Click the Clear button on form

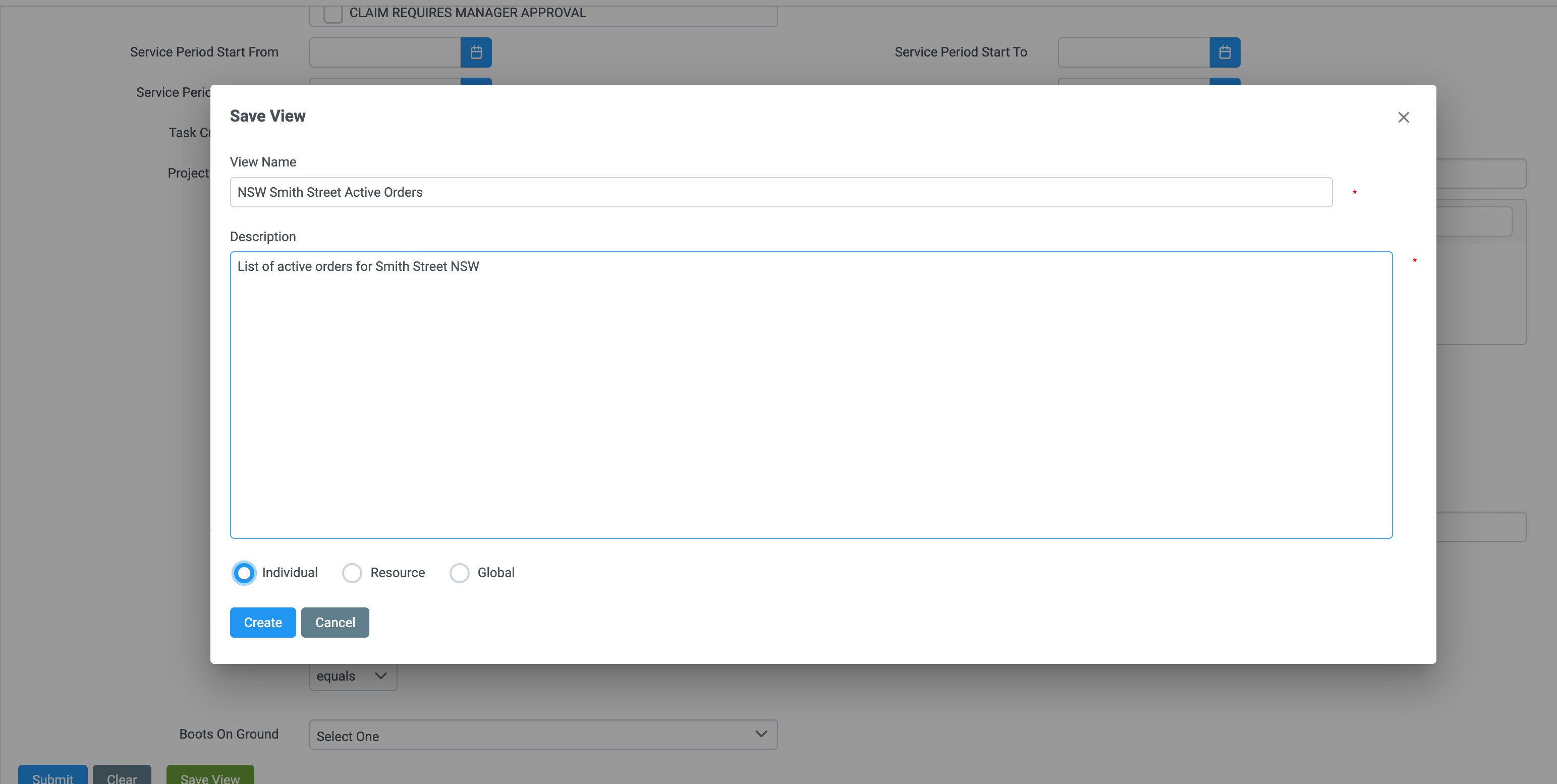(122, 775)
